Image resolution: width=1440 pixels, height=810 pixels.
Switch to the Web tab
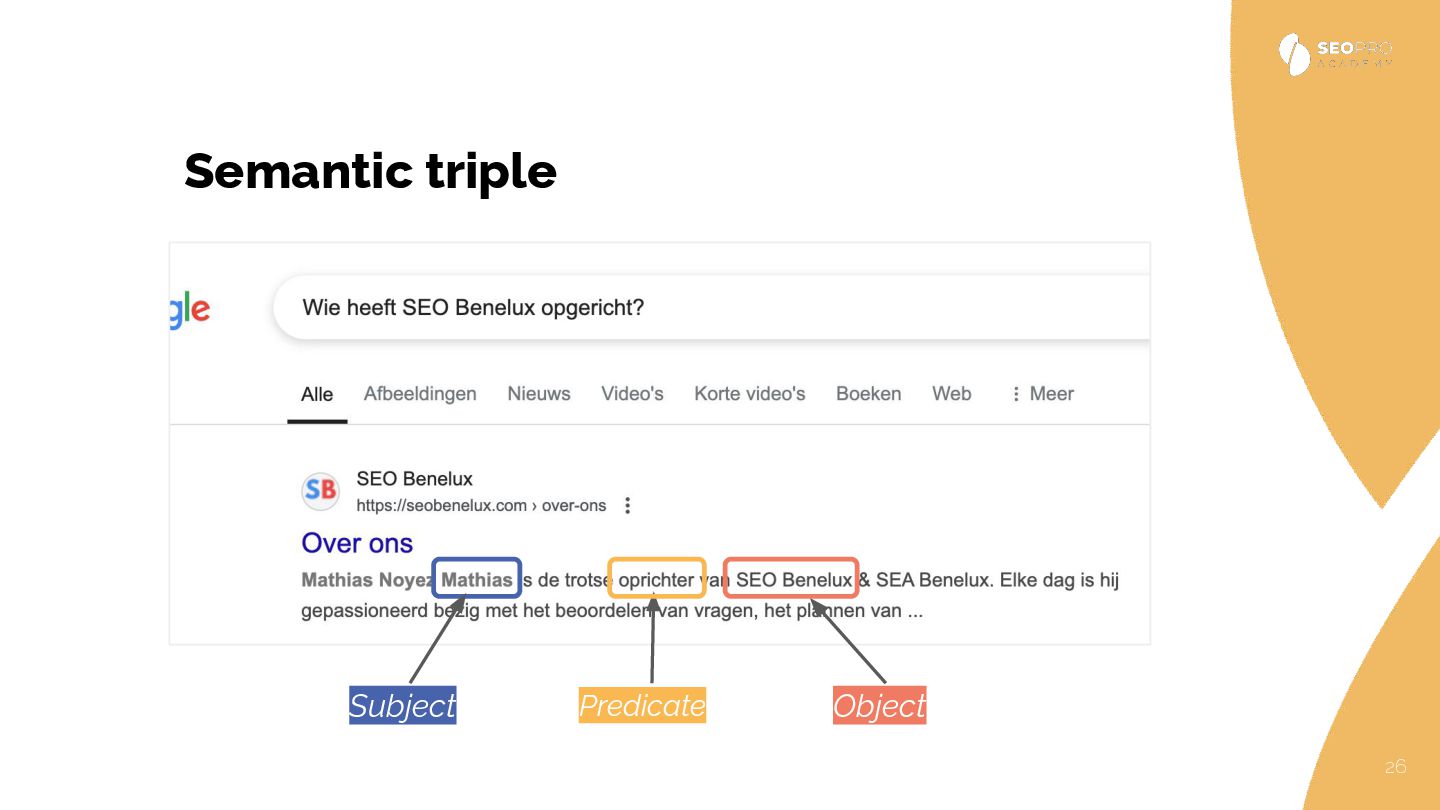(952, 394)
